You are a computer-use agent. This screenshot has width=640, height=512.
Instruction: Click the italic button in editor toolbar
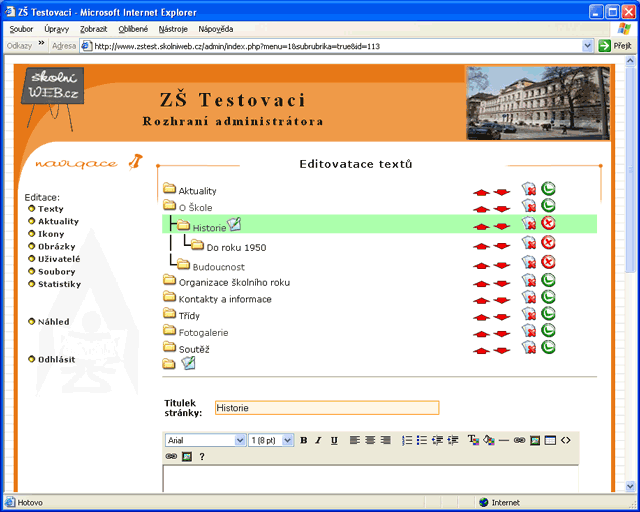coord(319,440)
